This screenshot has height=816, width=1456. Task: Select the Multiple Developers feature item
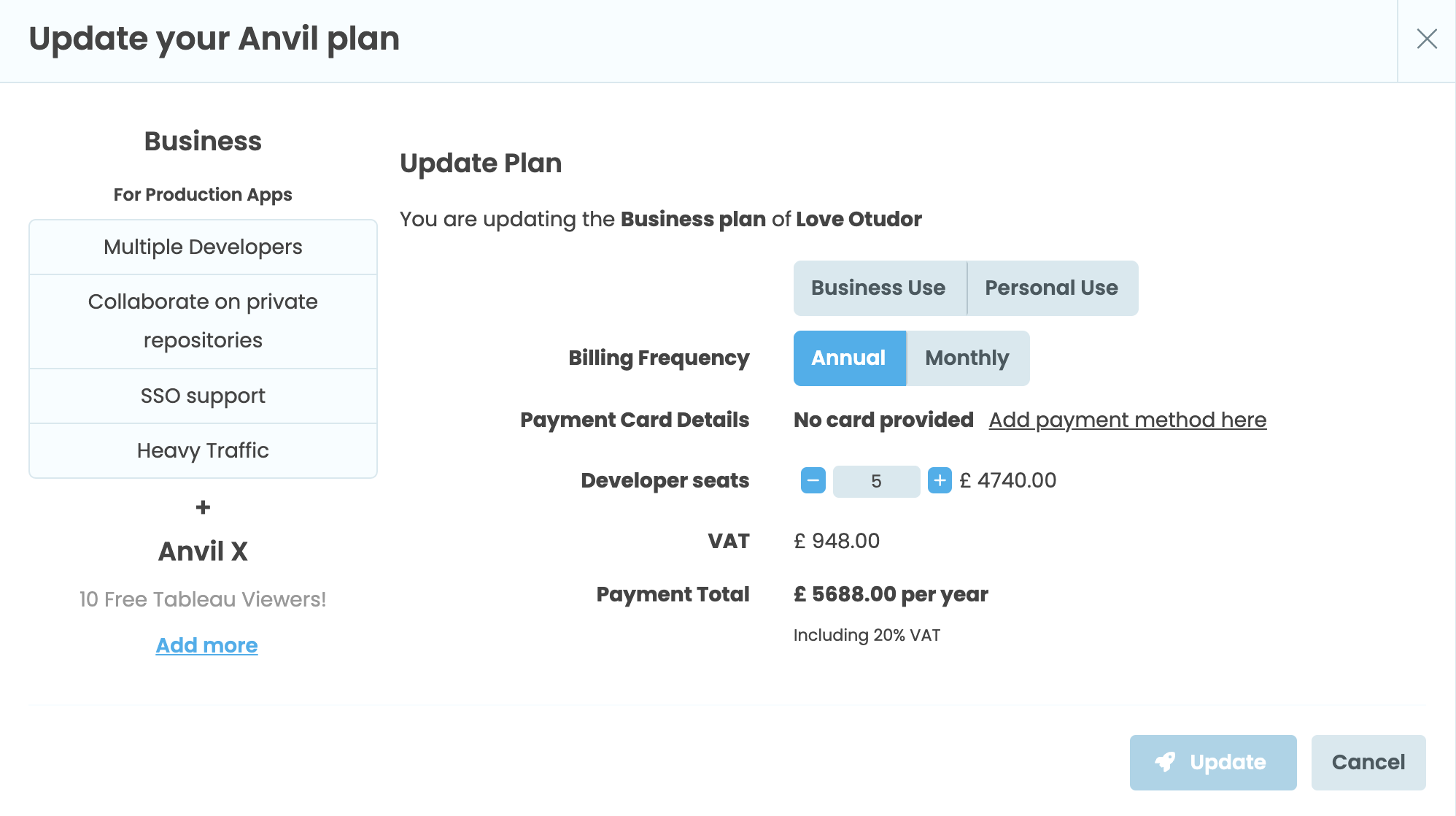(x=203, y=247)
